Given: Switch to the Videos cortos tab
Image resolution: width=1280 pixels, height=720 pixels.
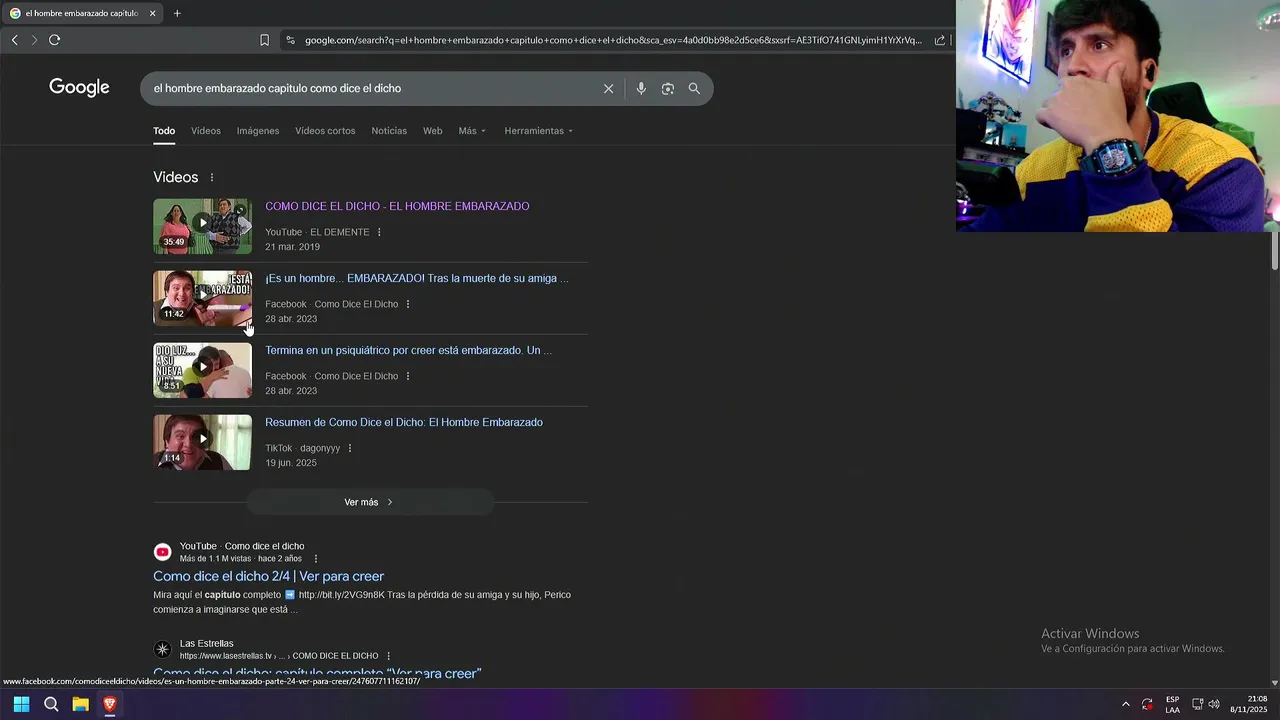Looking at the screenshot, I should tap(325, 131).
